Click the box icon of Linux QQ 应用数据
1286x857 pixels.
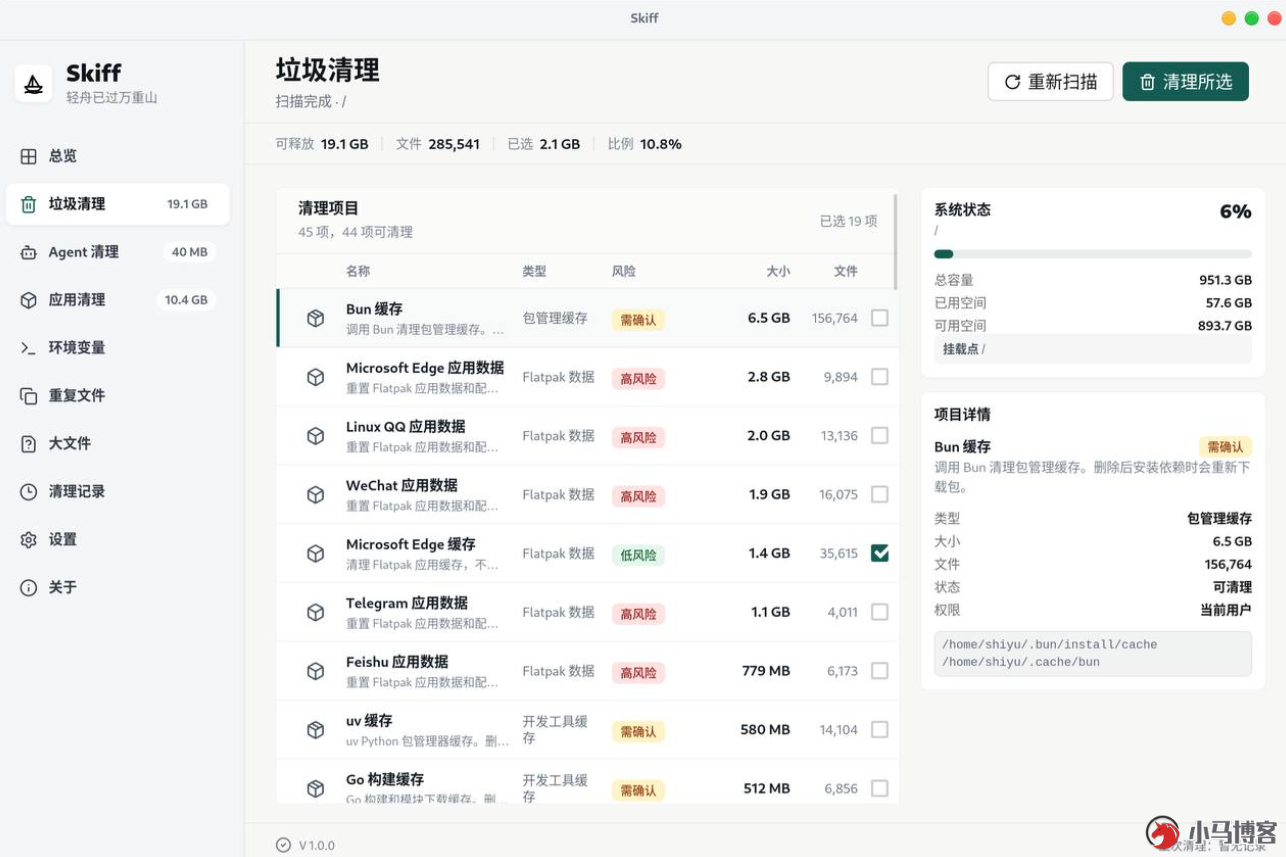(x=315, y=436)
